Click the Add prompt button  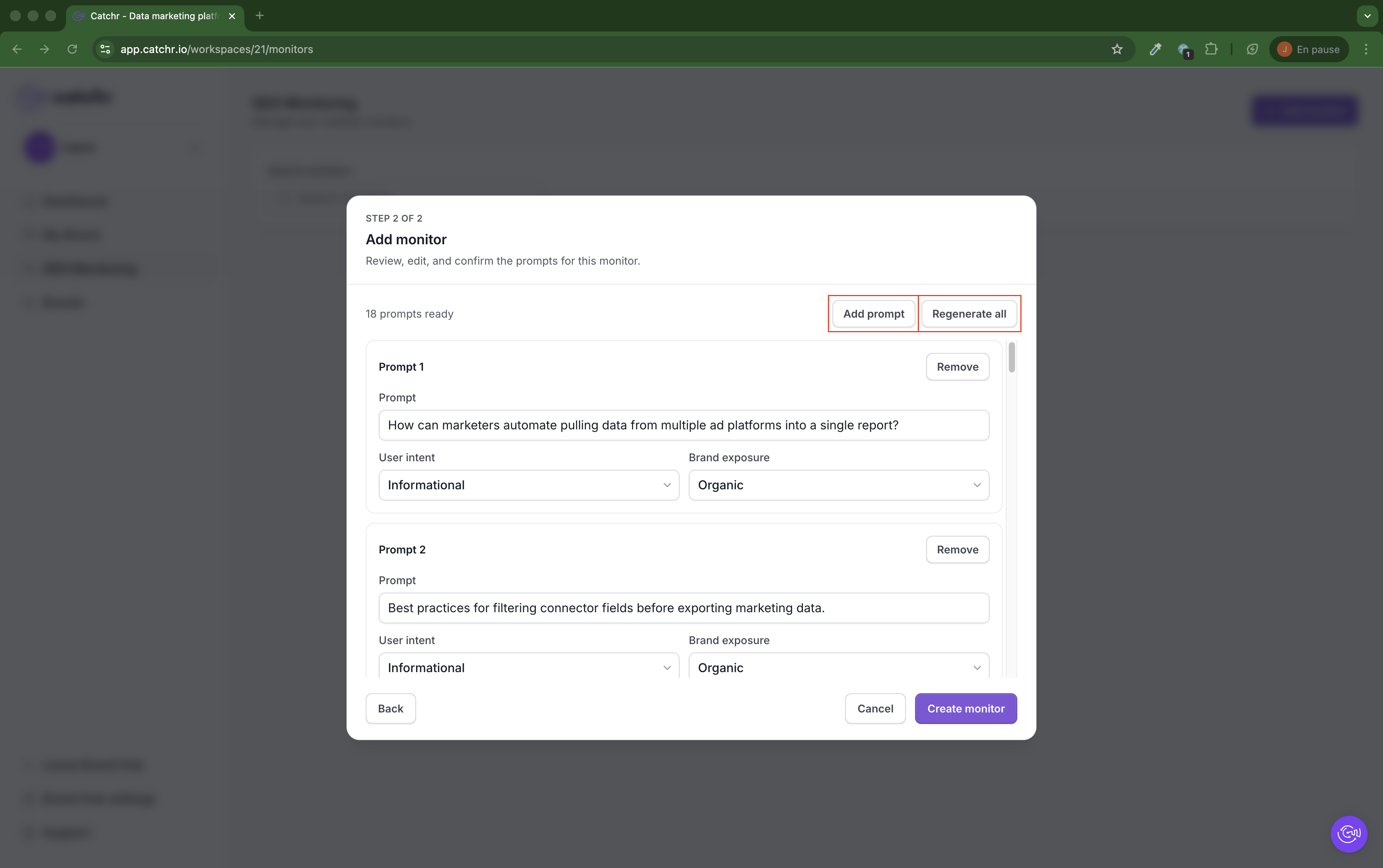click(x=873, y=314)
